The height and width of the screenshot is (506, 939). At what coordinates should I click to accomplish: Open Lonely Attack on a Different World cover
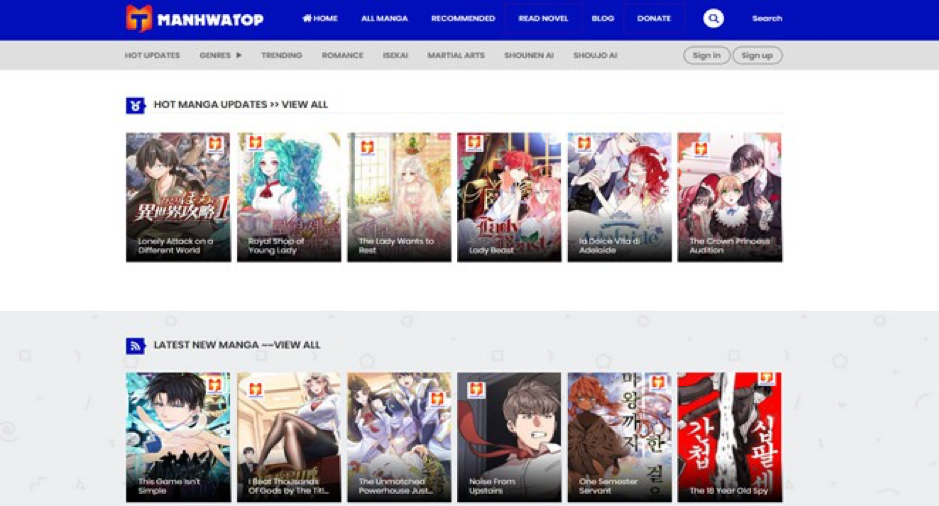point(178,197)
